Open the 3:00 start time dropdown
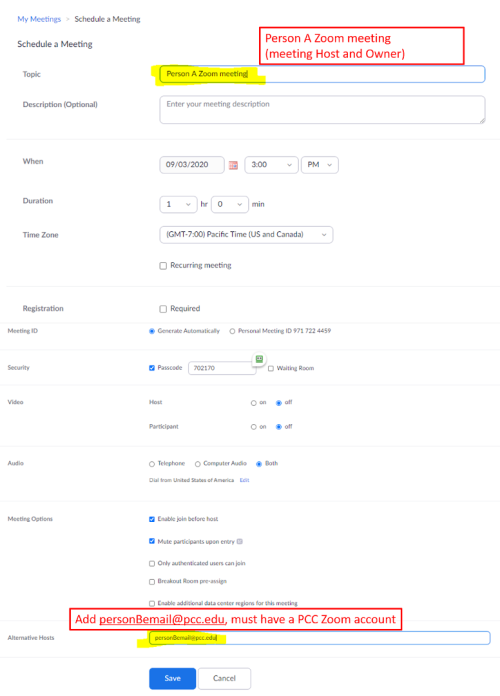500x696 pixels. coord(271,165)
